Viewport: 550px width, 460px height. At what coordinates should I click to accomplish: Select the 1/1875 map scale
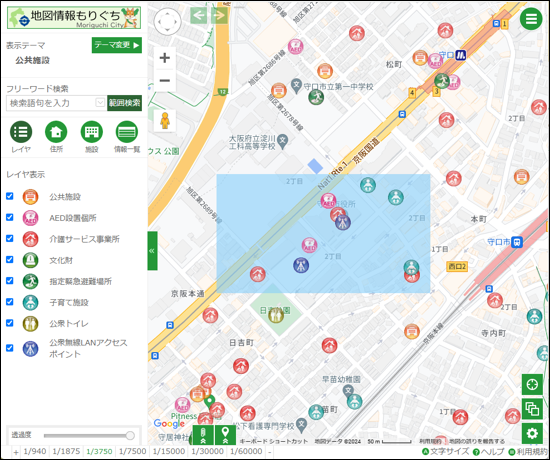[66, 452]
